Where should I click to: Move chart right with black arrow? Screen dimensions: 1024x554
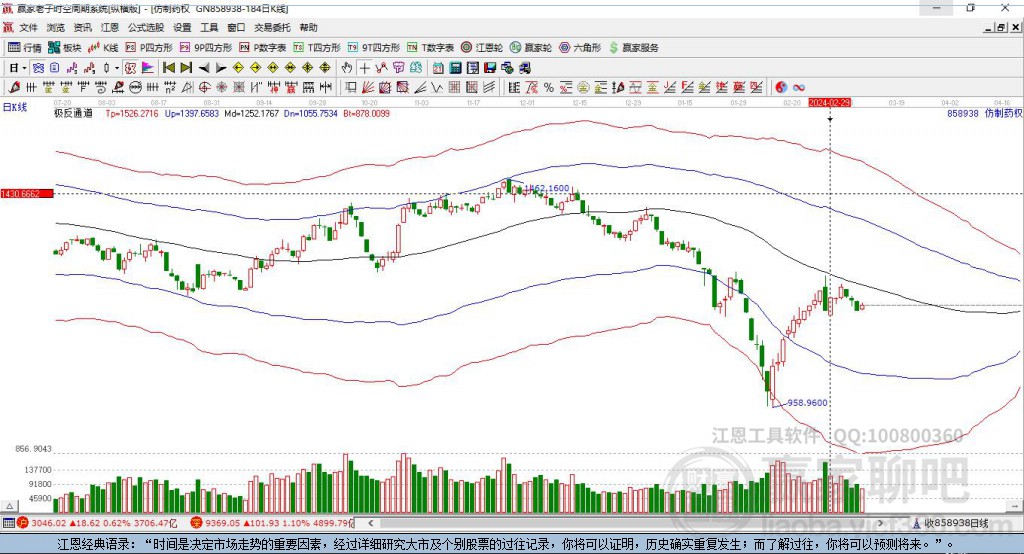pos(221,68)
